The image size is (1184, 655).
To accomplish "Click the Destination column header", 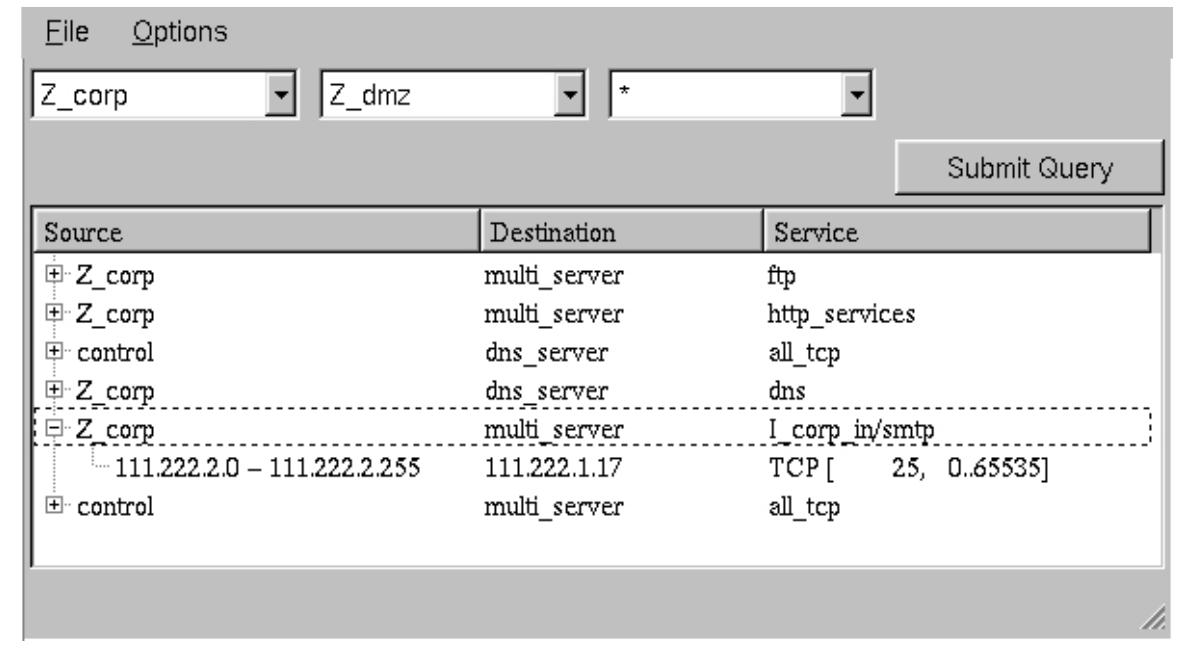I will [621, 231].
